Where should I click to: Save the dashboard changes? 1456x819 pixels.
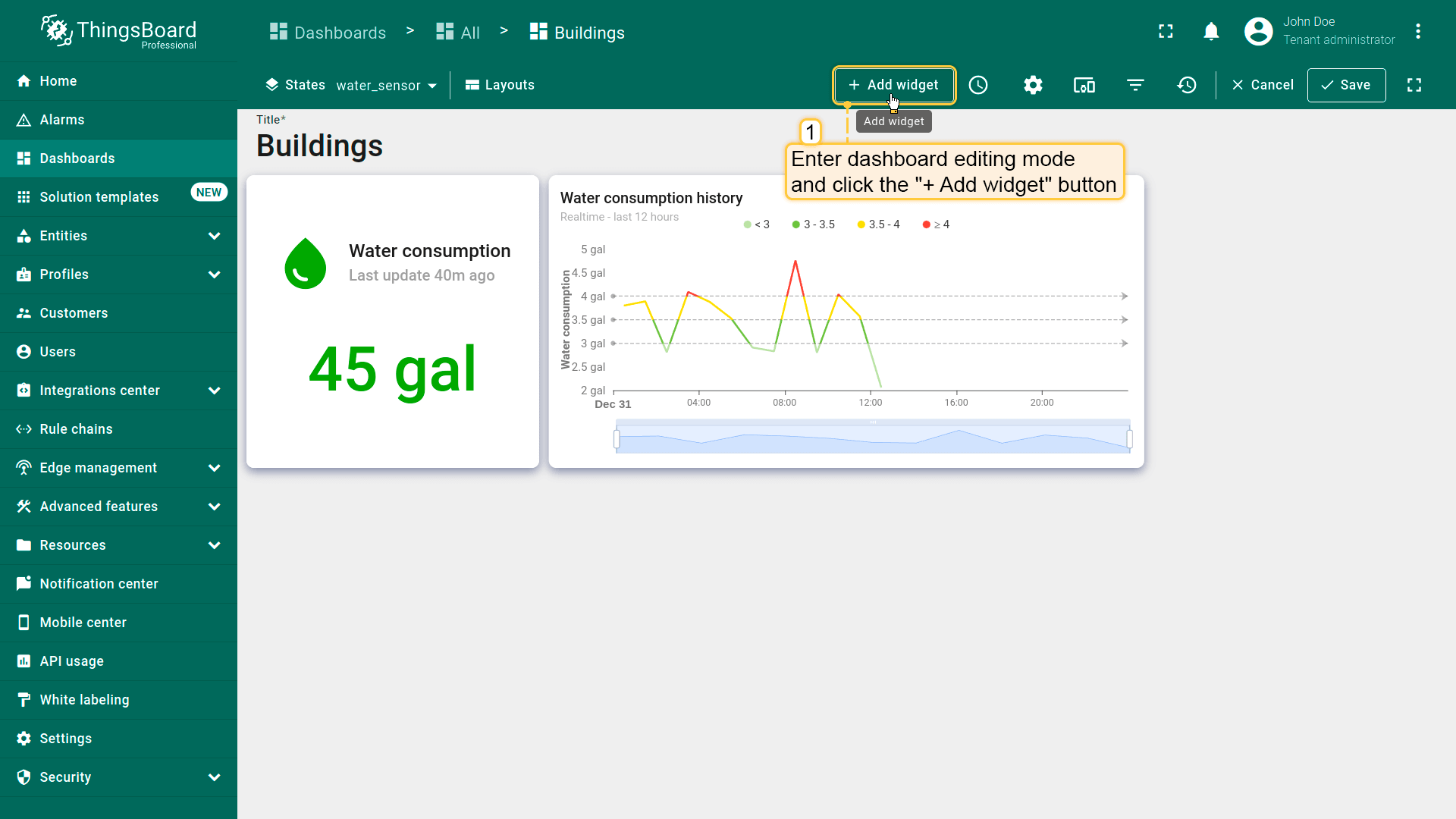(x=1346, y=85)
